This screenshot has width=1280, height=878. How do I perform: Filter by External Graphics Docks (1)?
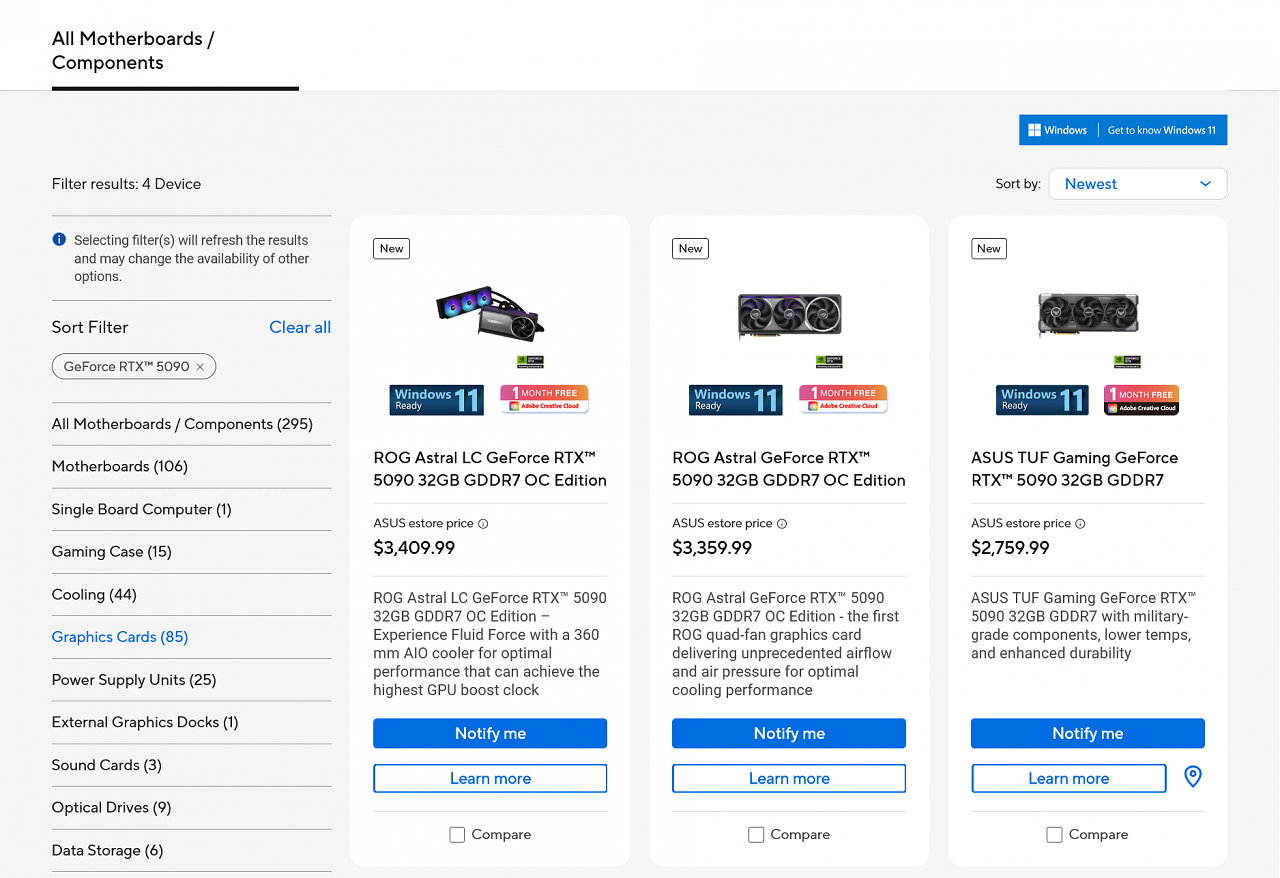(x=145, y=722)
